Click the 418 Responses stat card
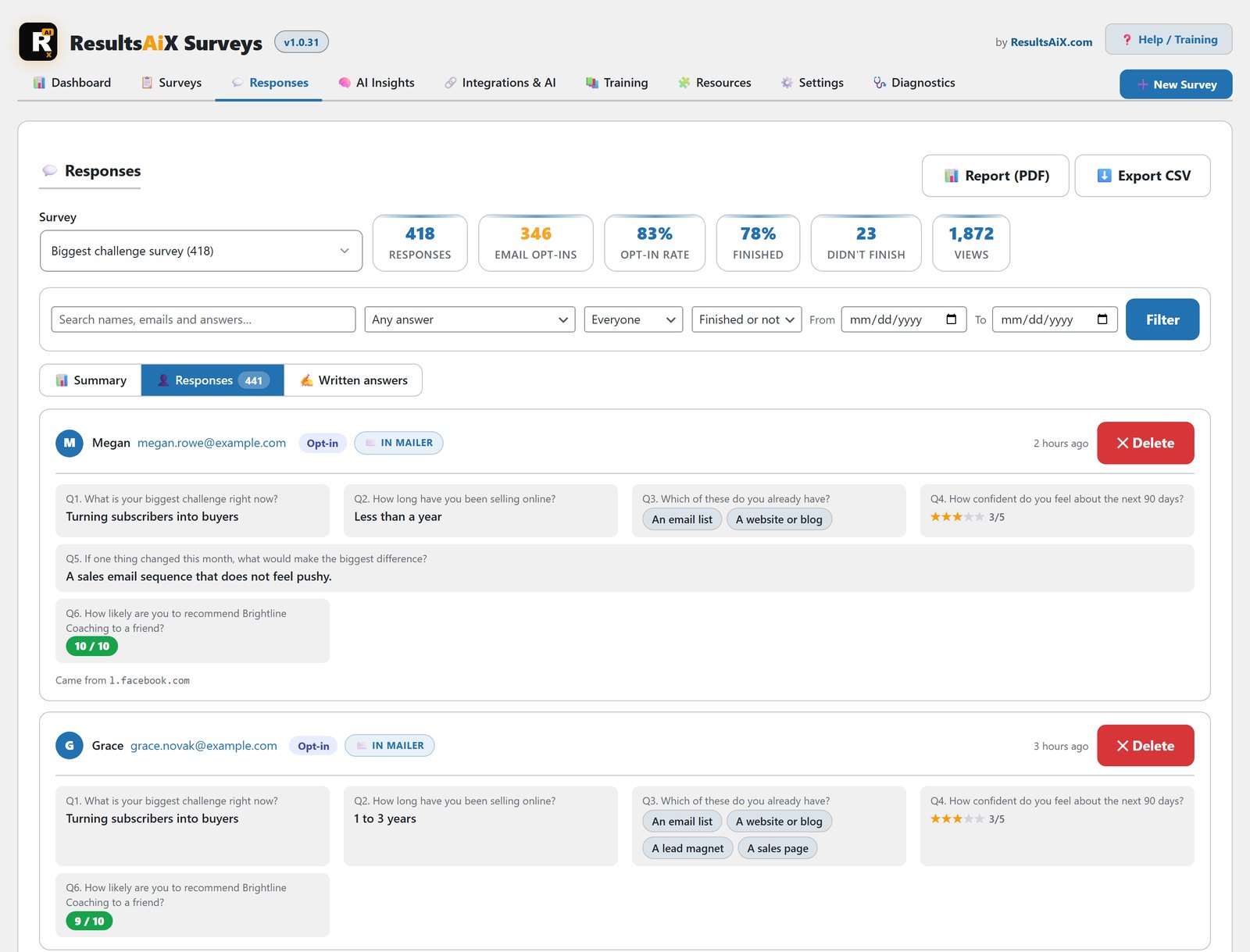Image resolution: width=1250 pixels, height=952 pixels. [x=420, y=244]
